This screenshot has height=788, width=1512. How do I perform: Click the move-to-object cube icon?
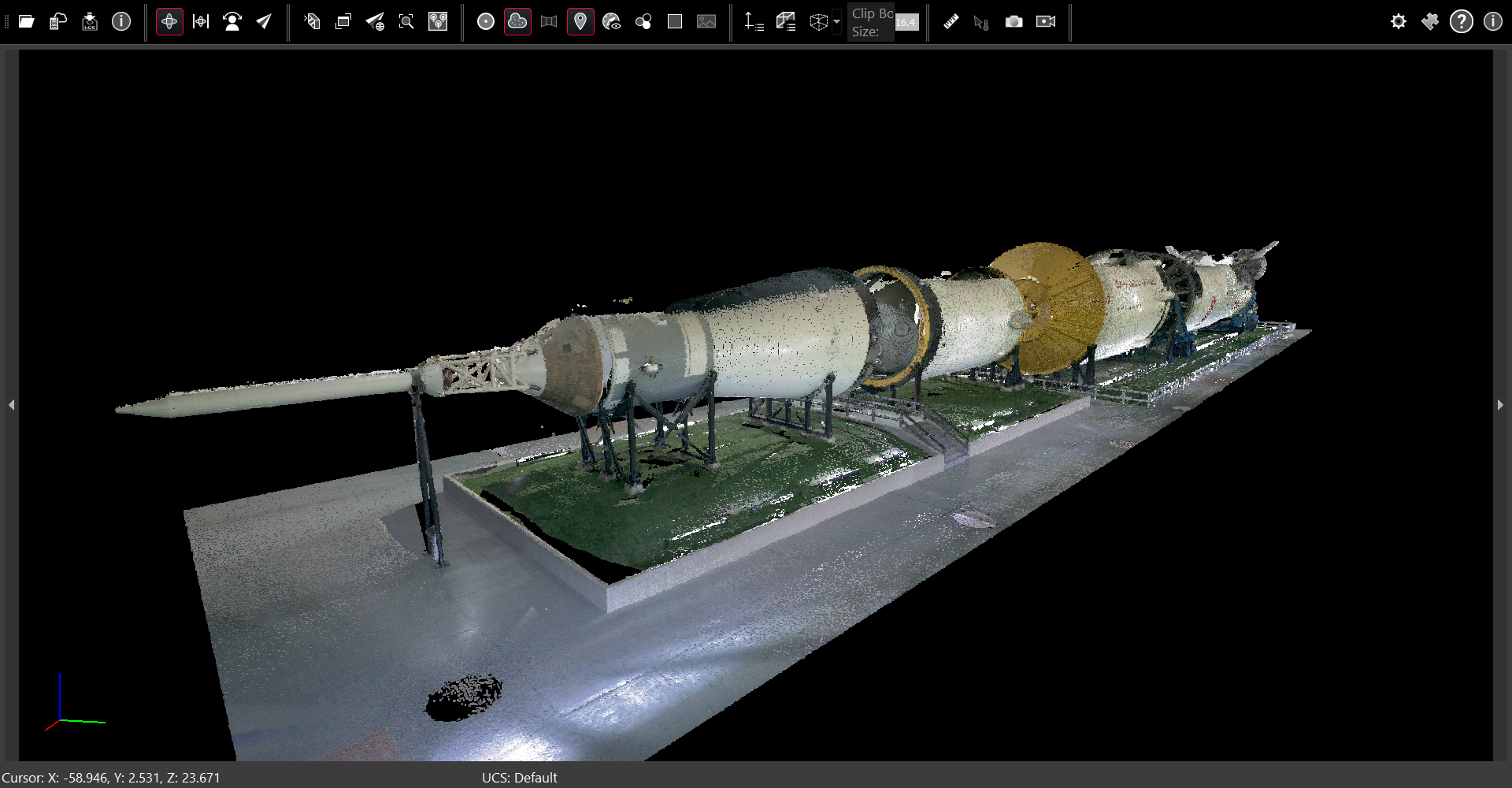coord(312,21)
